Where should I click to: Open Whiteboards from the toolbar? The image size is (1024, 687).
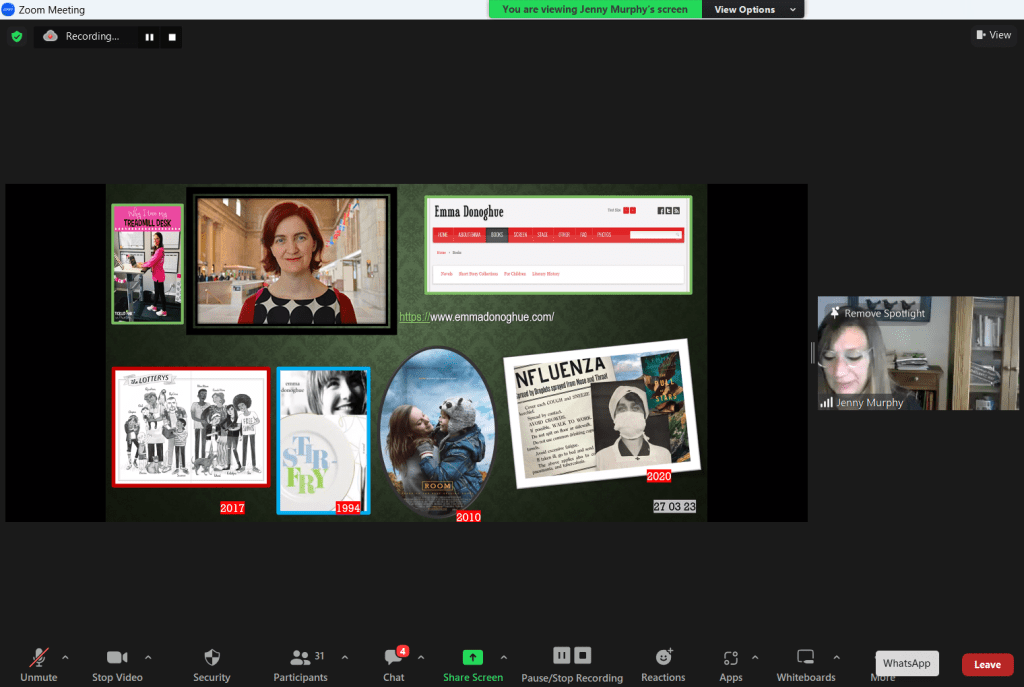pyautogui.click(x=805, y=658)
